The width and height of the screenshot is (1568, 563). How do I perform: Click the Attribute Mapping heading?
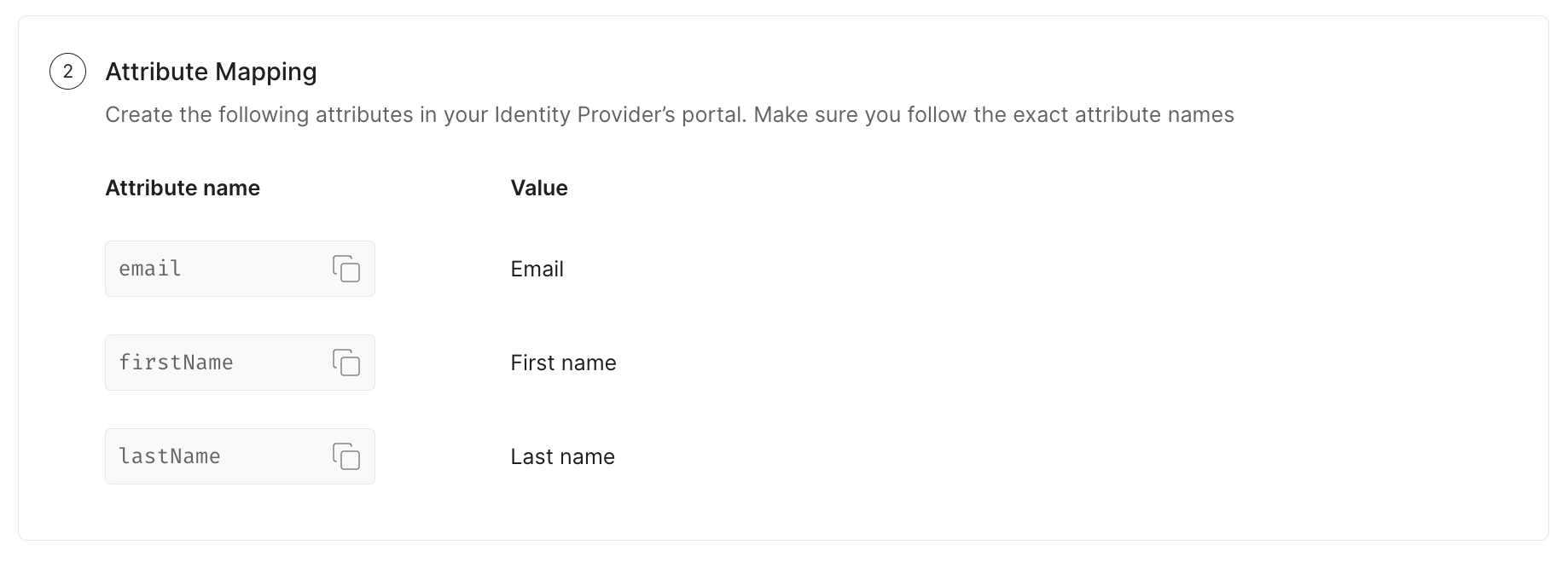(211, 72)
